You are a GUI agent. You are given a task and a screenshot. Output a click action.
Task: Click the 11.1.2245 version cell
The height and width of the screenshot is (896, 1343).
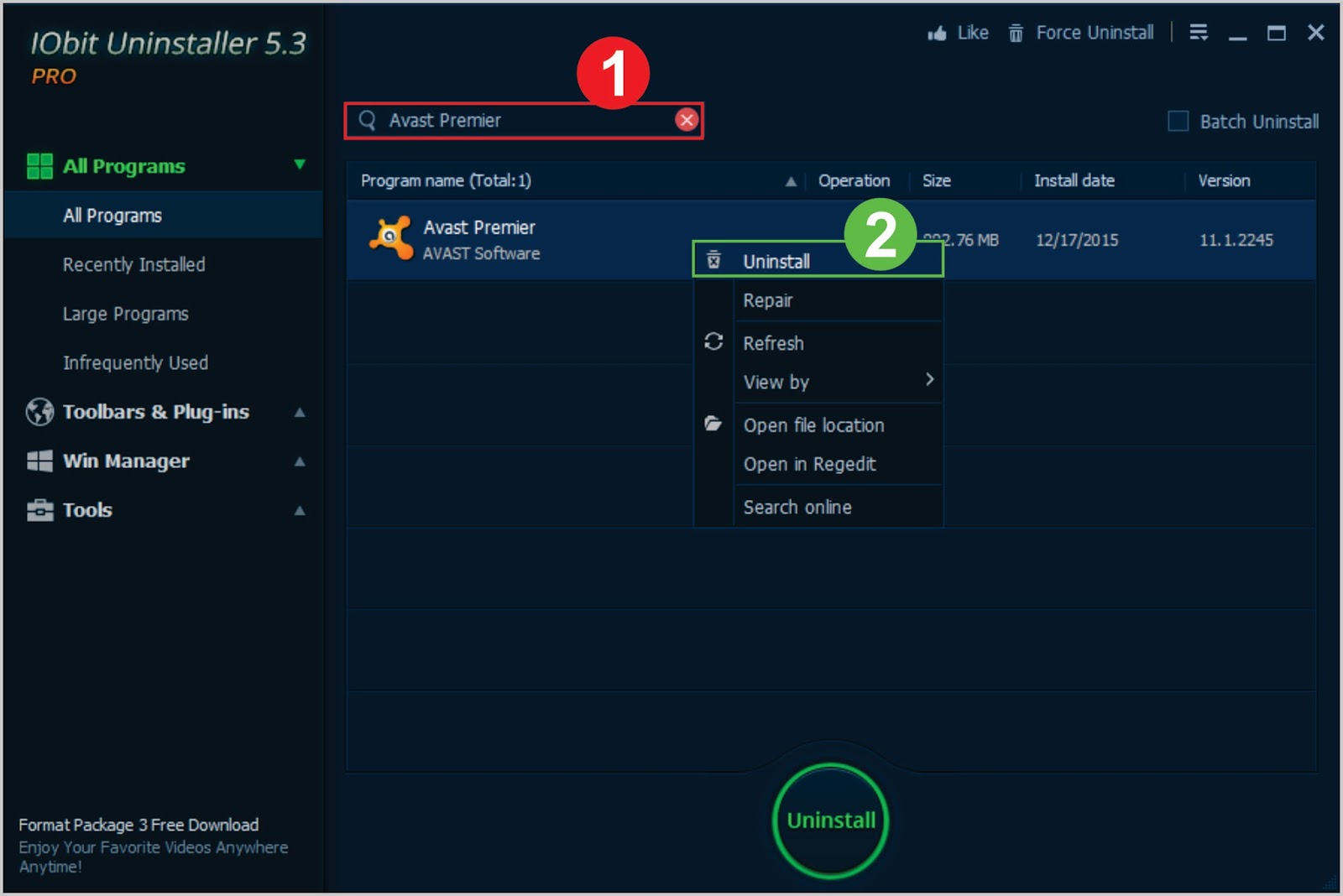click(1236, 240)
